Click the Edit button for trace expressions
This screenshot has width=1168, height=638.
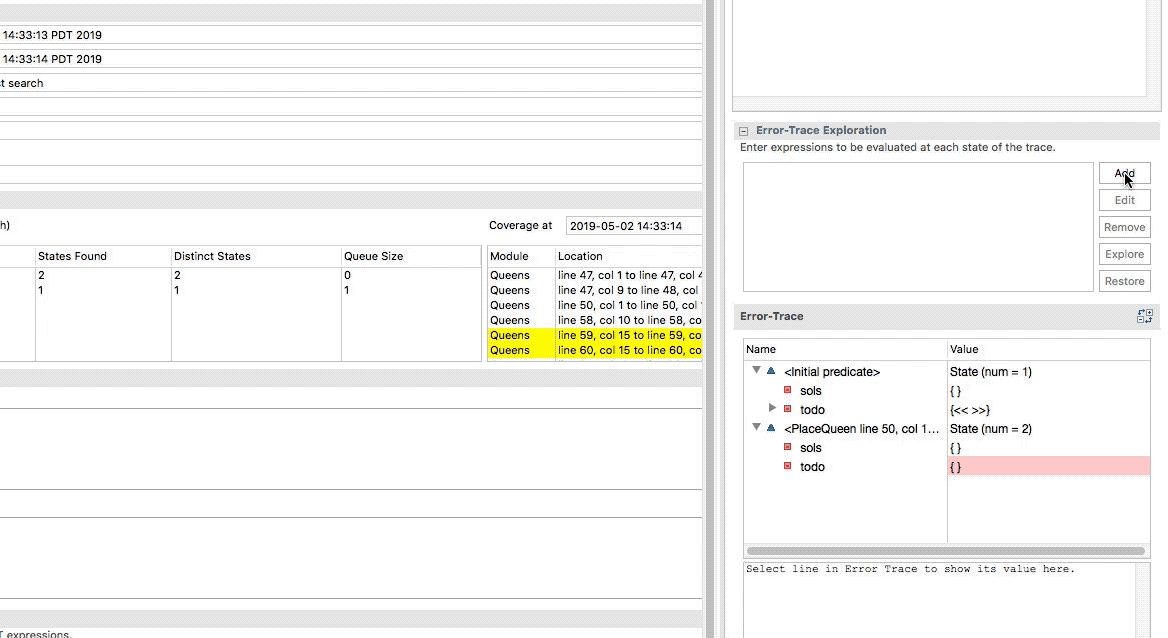coord(1124,200)
